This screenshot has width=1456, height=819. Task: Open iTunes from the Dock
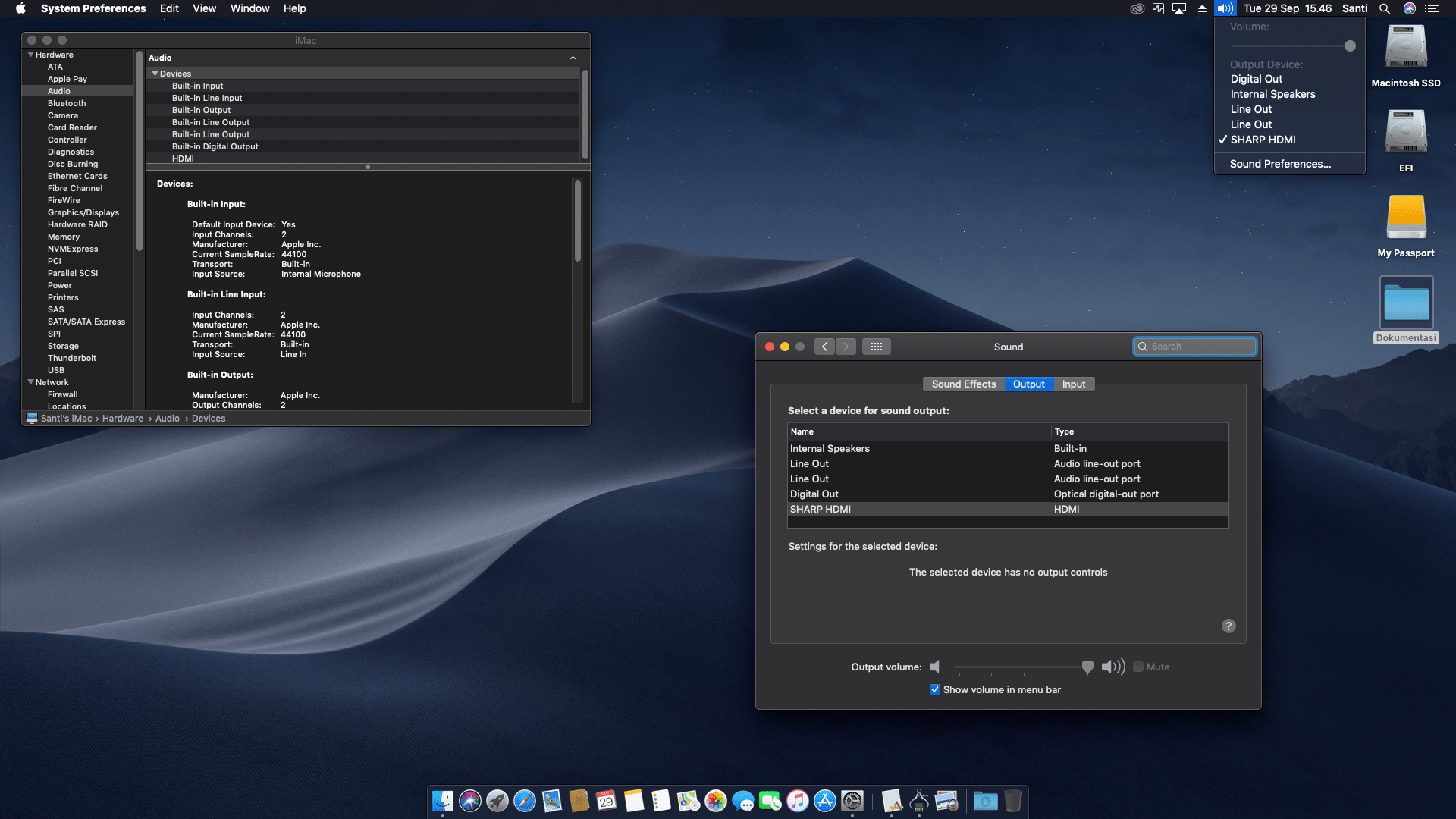(x=798, y=802)
